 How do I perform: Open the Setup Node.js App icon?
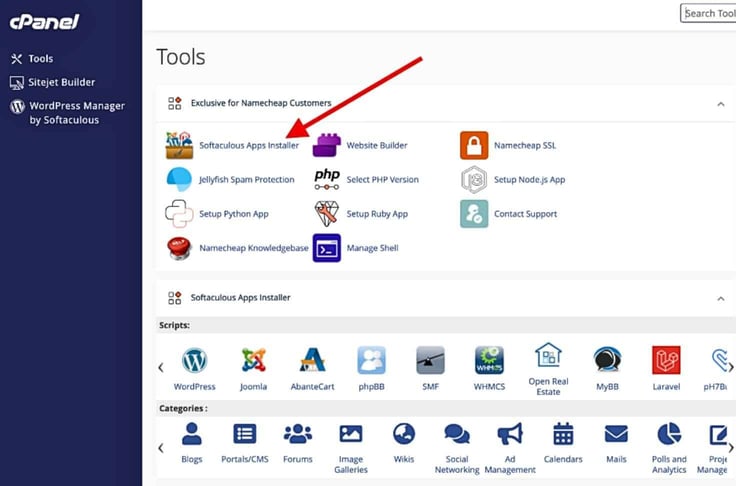tap(474, 179)
